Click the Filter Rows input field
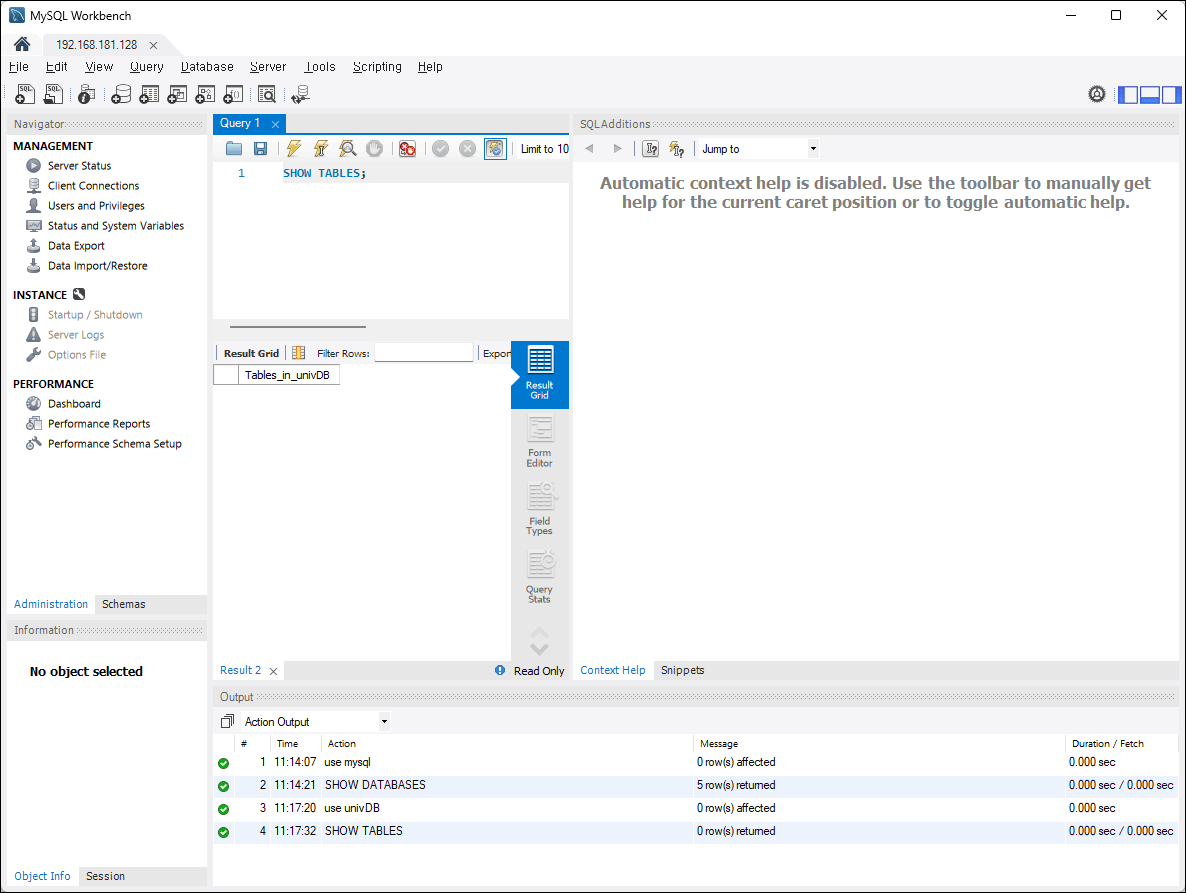Image resolution: width=1186 pixels, height=893 pixels. [424, 352]
